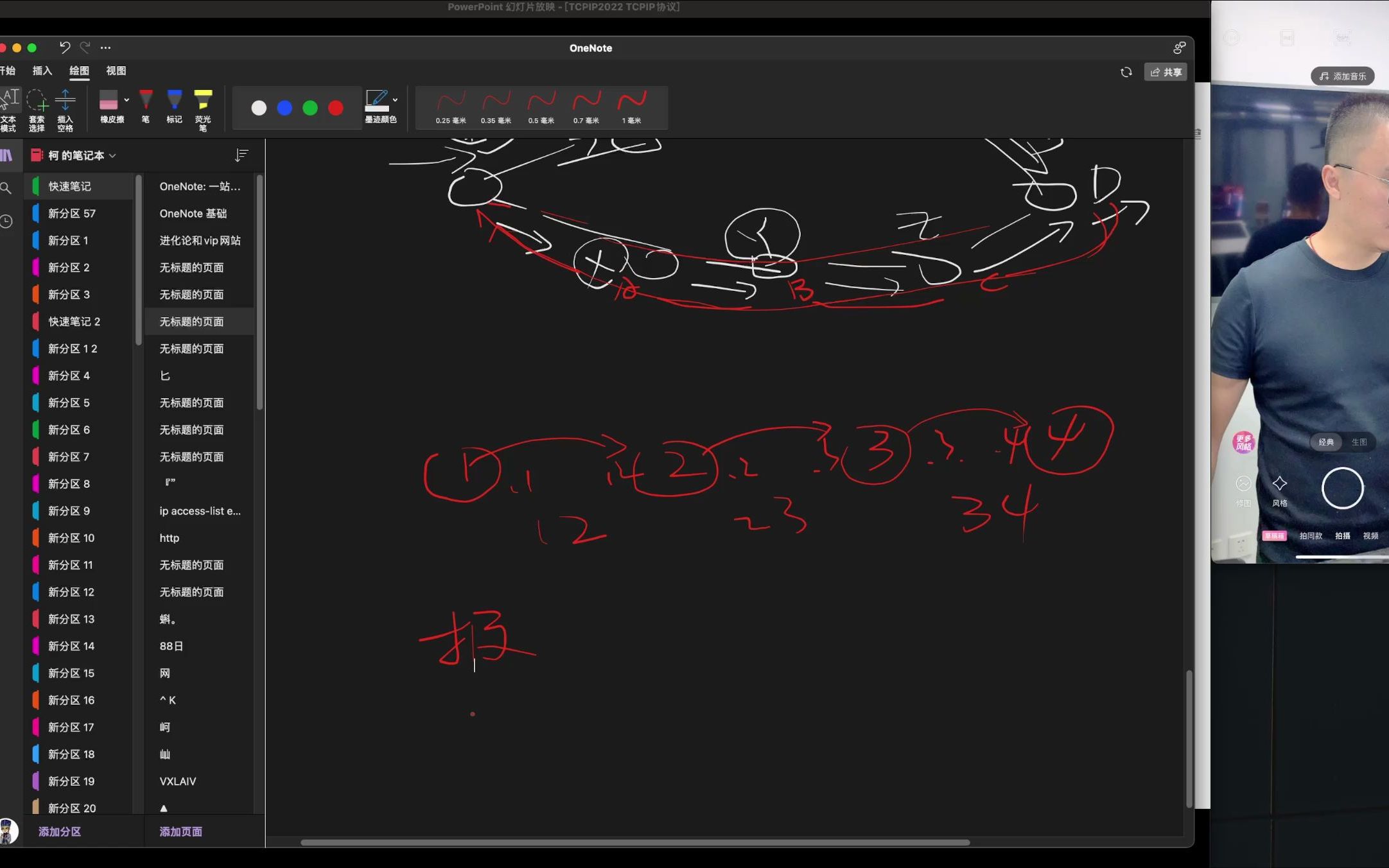This screenshot has height=868, width=1389.
Task: Expand the notebook name dropdown
Action: 112,155
